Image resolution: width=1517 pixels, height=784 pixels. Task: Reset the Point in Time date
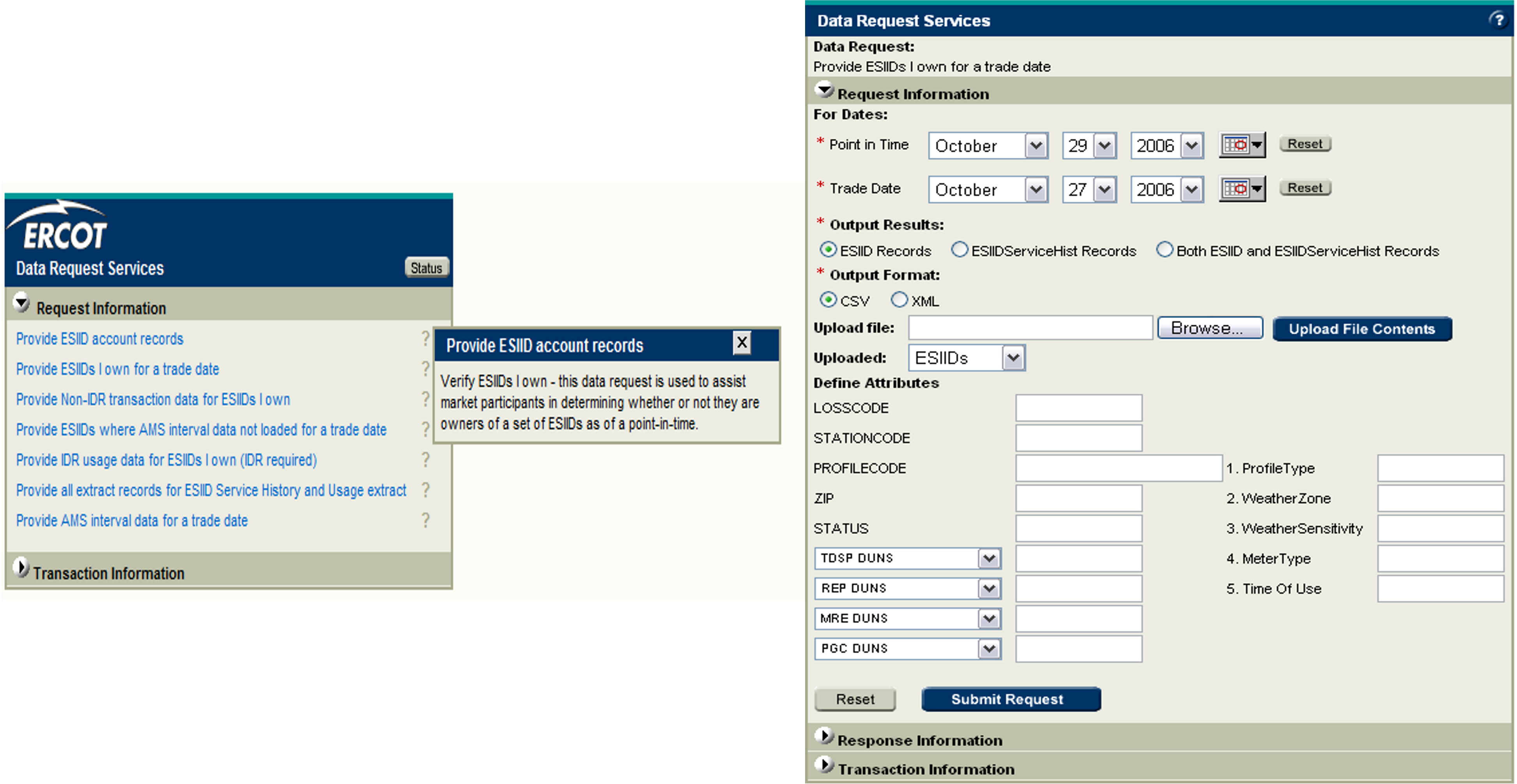tap(1305, 144)
